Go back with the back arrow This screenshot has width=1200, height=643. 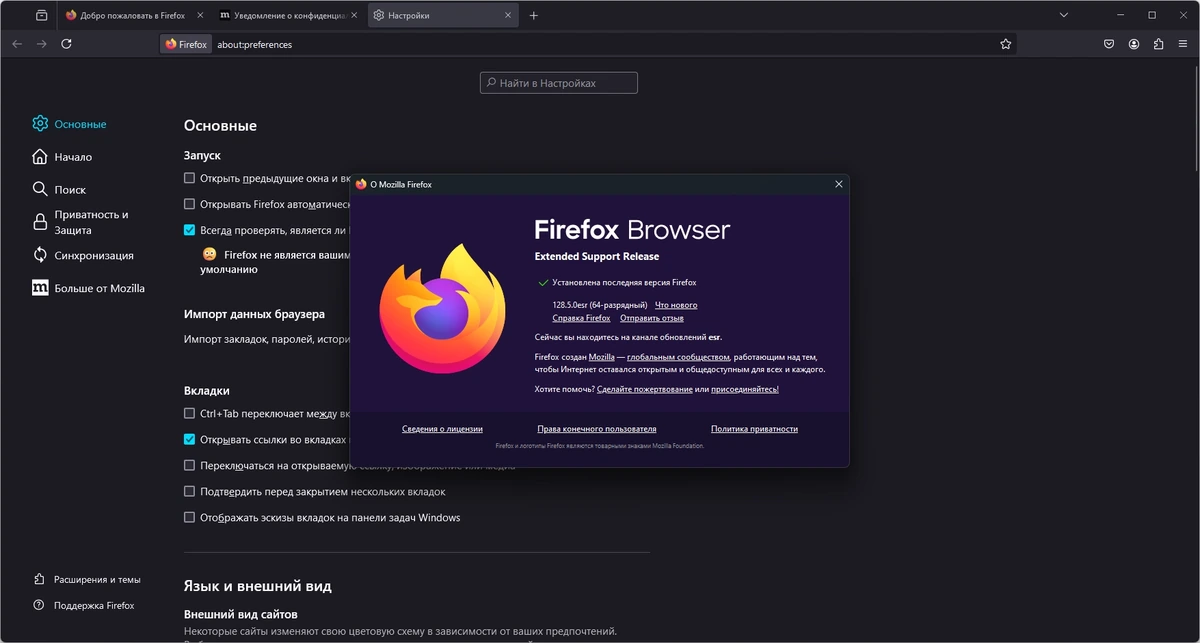tap(17, 44)
